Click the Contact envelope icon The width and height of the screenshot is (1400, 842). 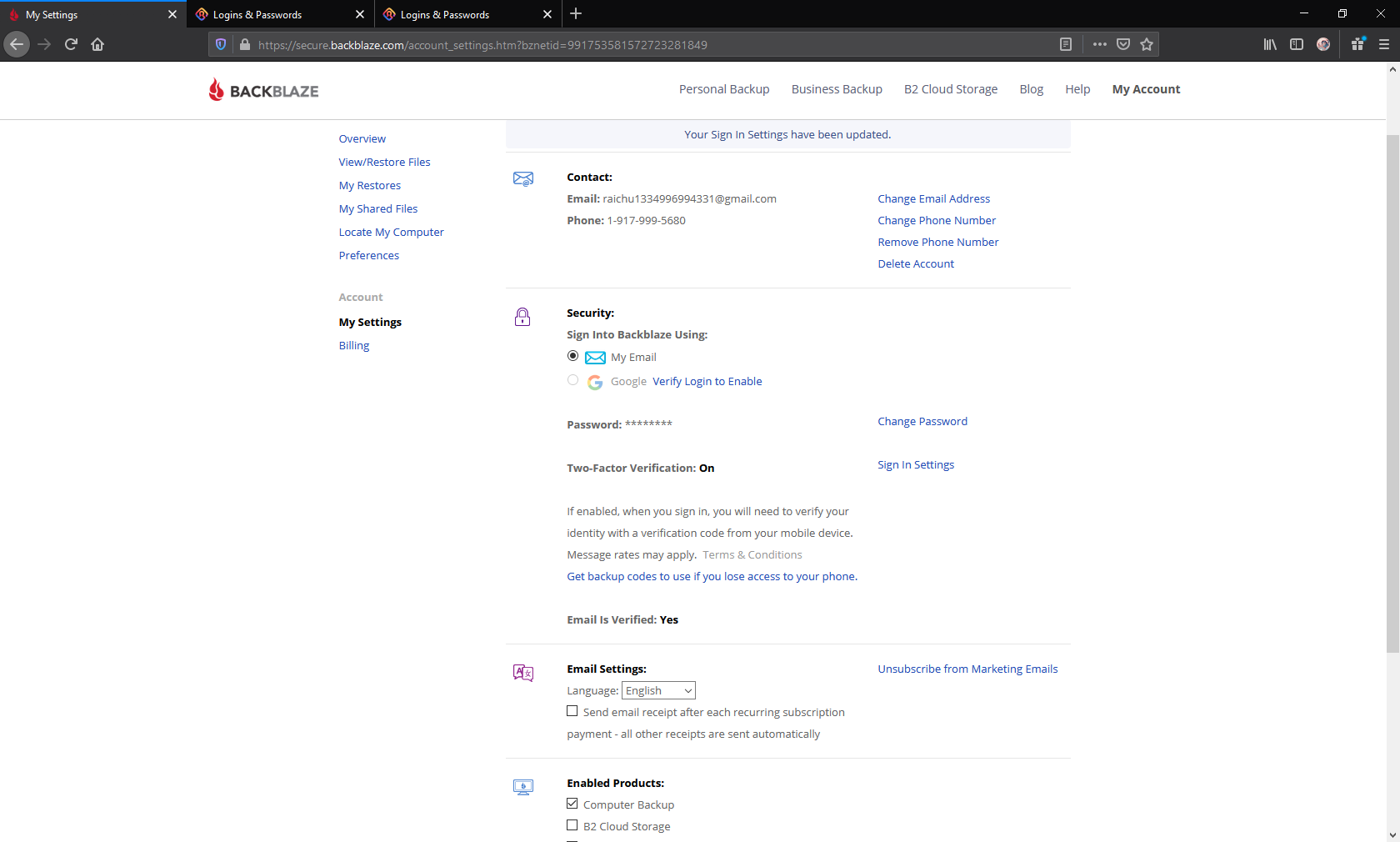523,178
